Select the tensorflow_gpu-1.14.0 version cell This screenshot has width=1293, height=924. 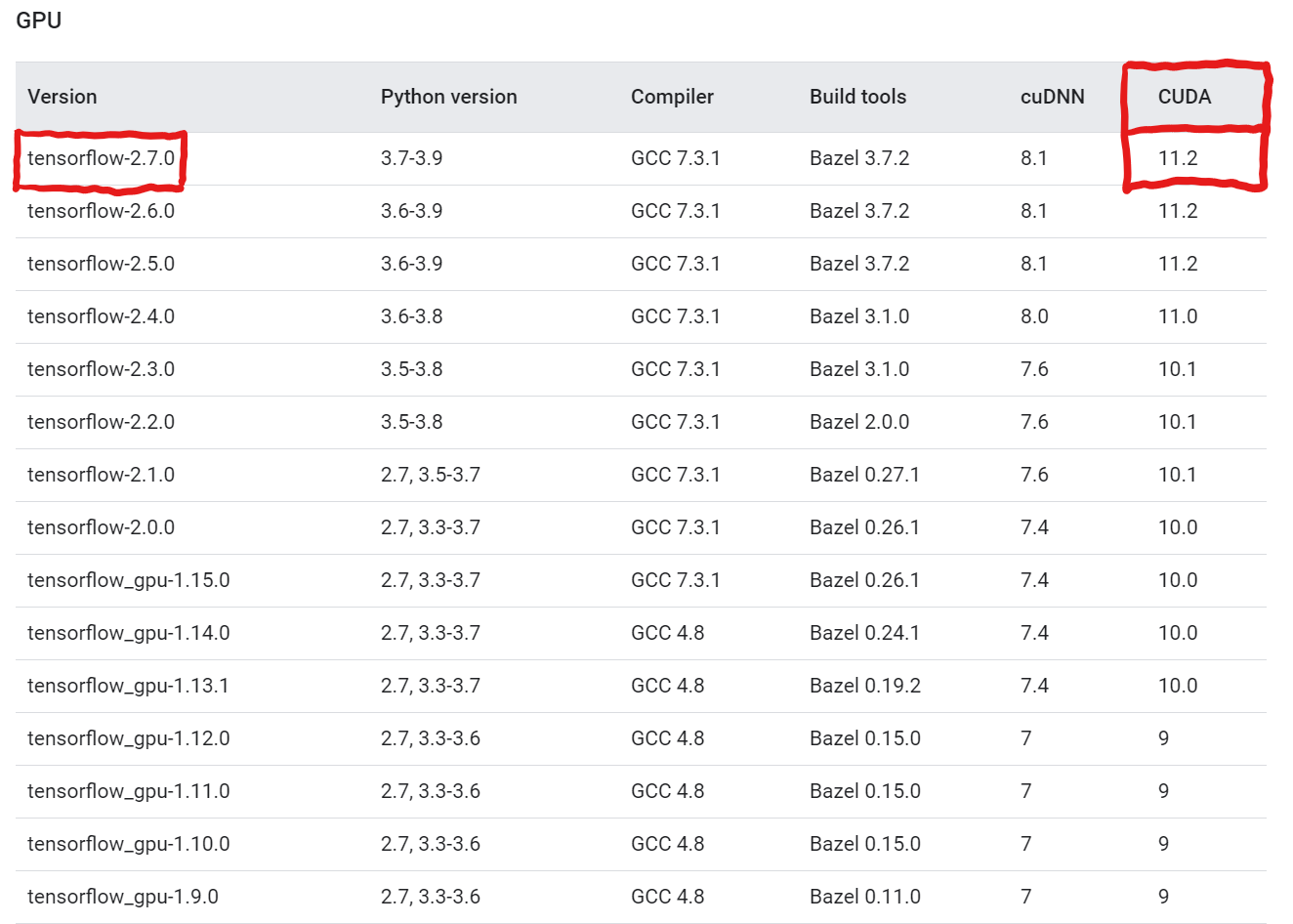click(129, 633)
